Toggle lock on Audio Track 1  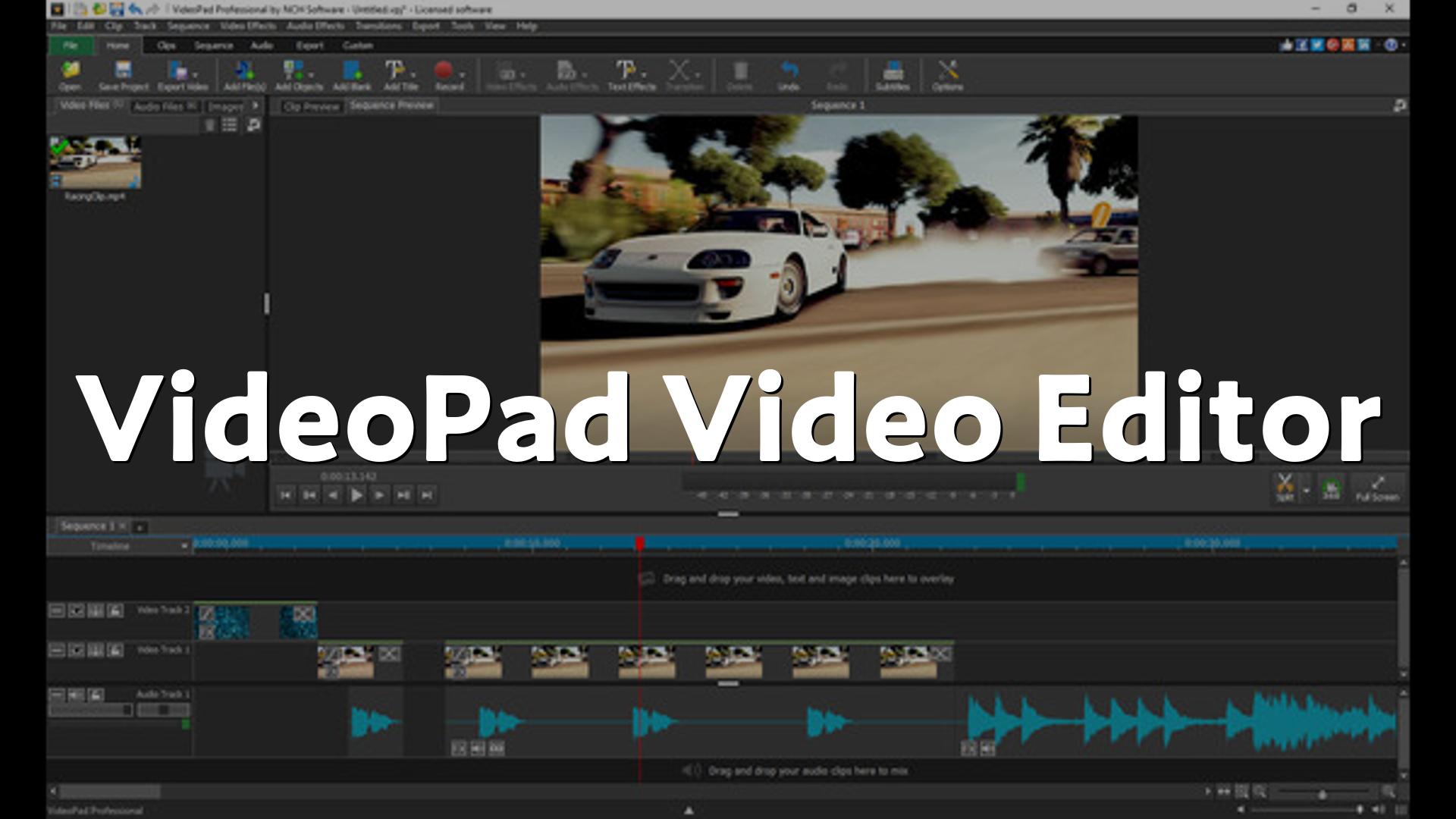tap(96, 695)
